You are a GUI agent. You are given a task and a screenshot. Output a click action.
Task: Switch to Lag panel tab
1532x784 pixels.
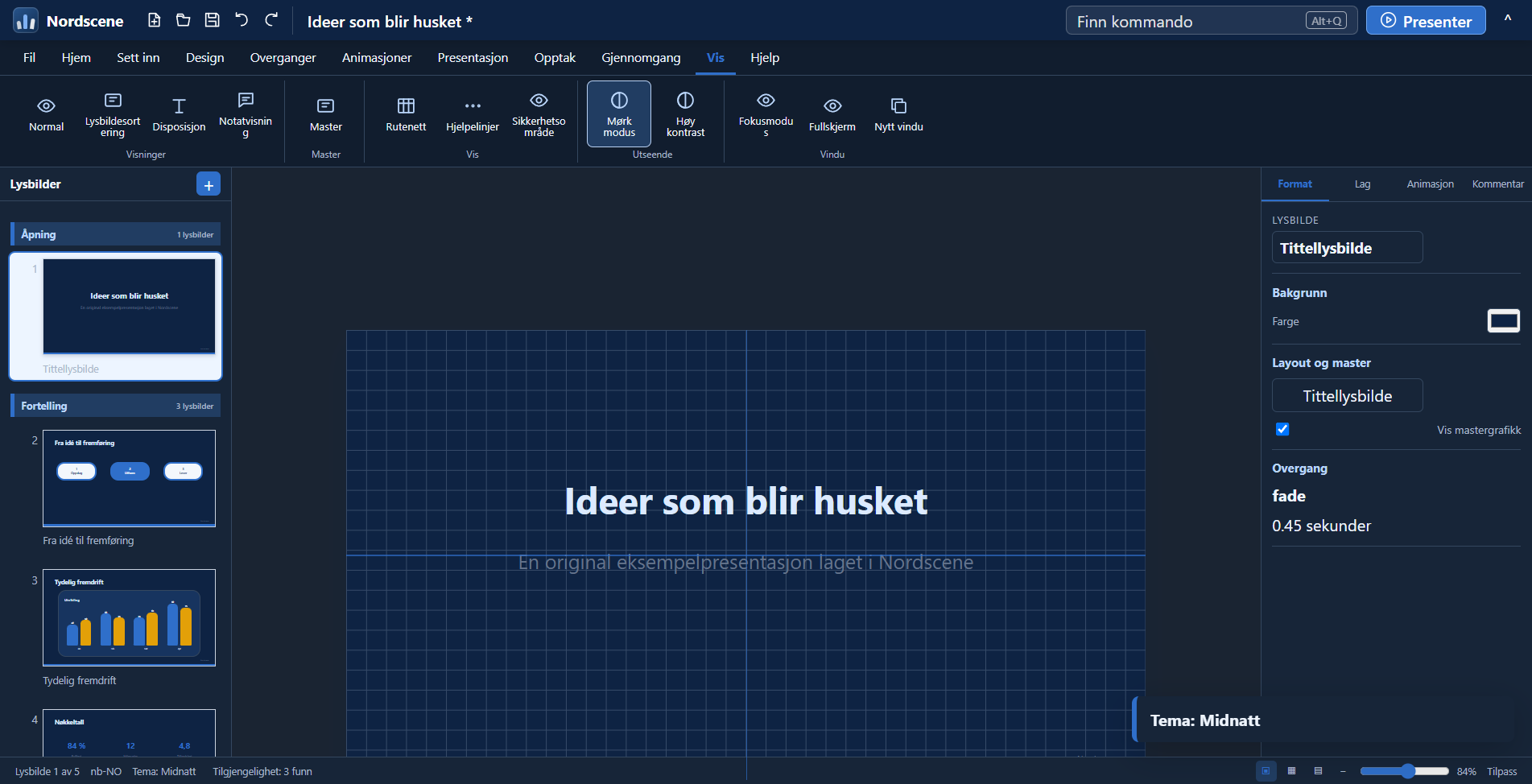point(1362,184)
